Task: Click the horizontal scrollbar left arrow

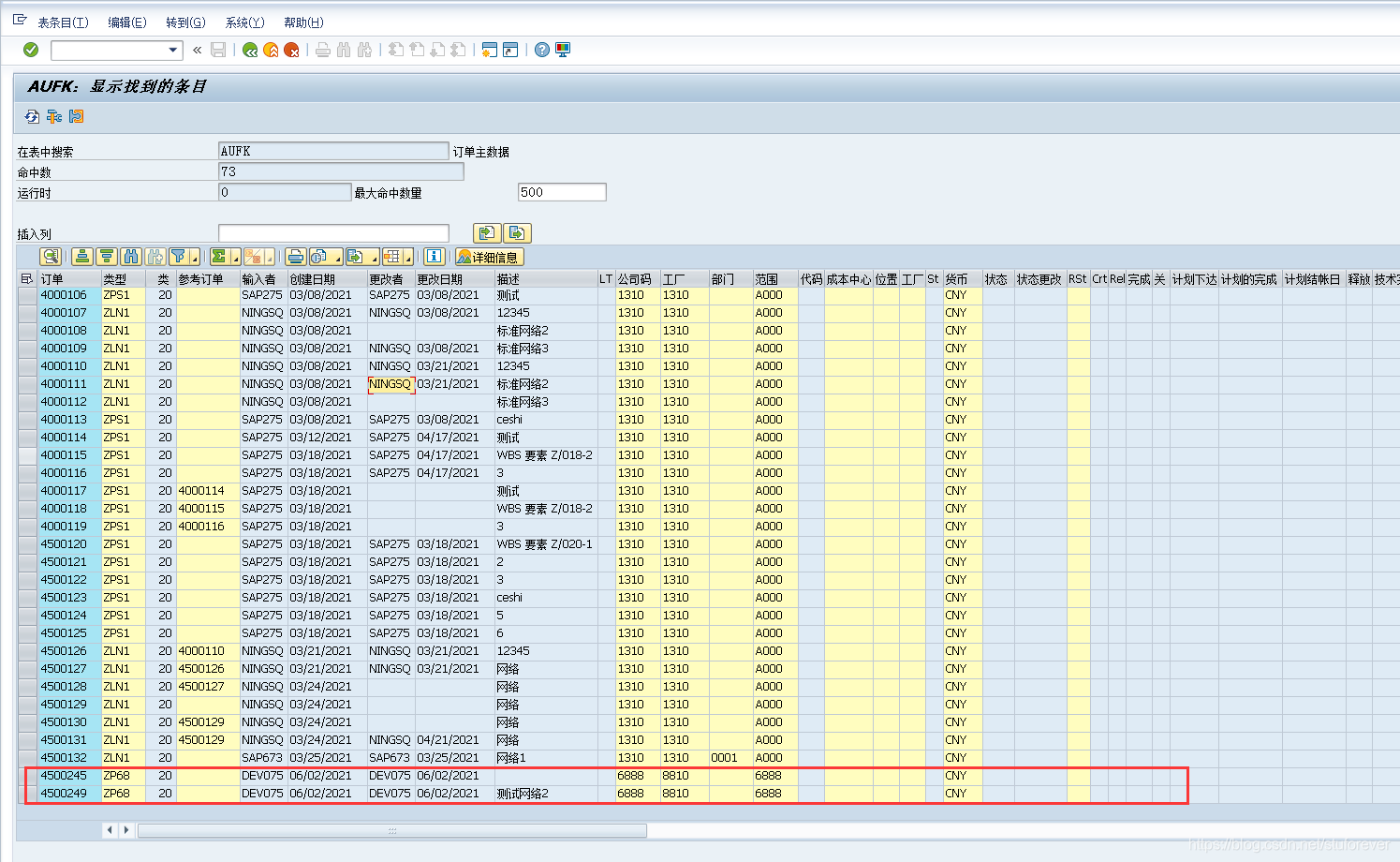Action: (110, 830)
